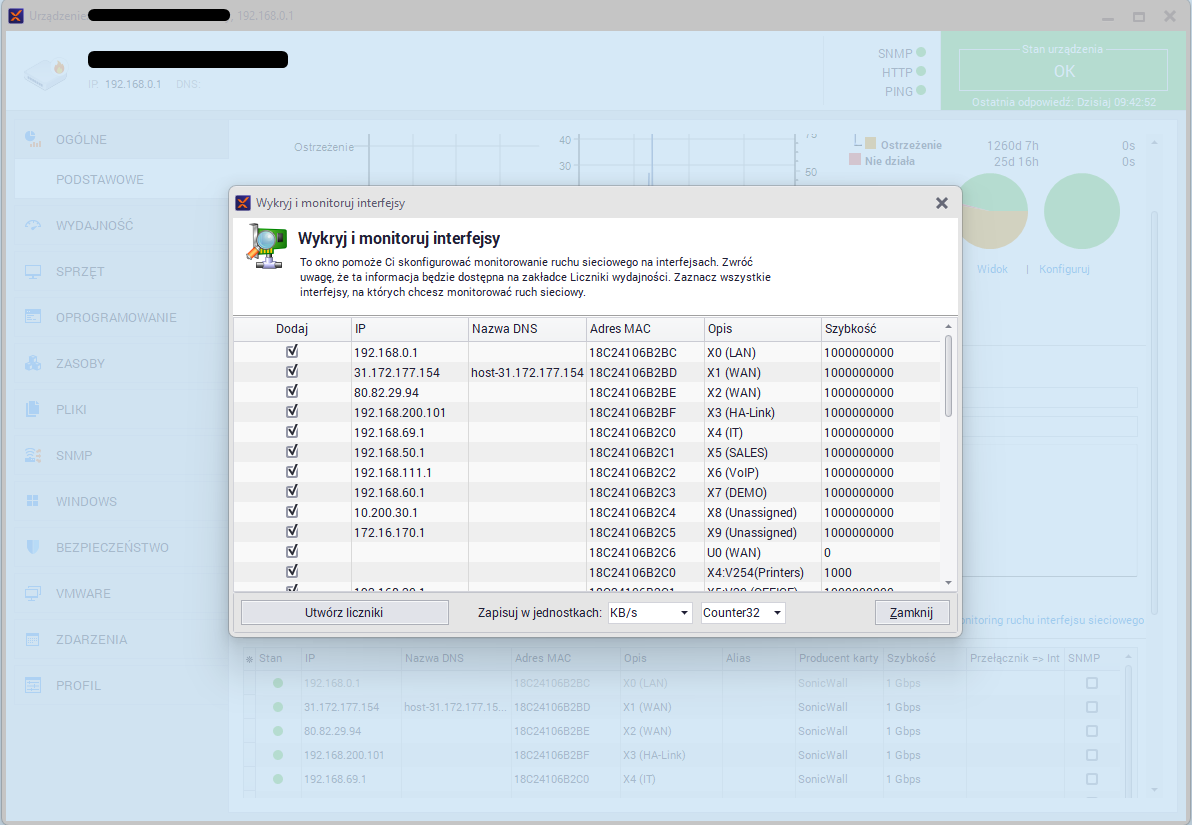
Task: Toggle checkbox for X6 (VoIP) interface
Action: tap(292, 472)
